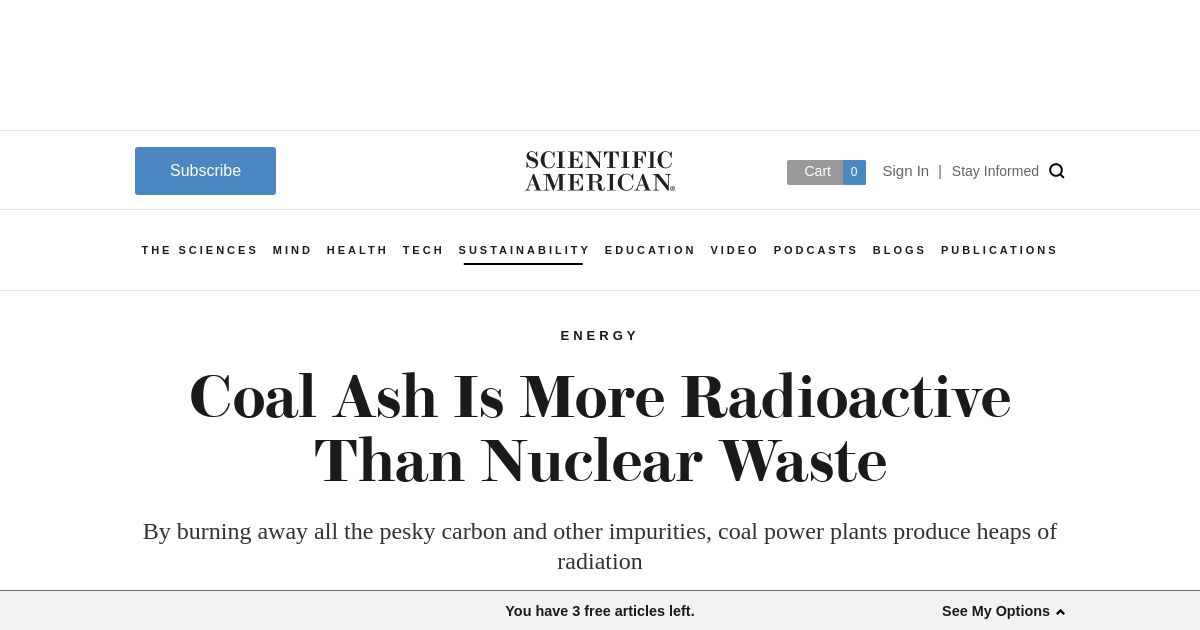Open the Publications menu
Viewport: 1200px width, 630px height.
pos(999,250)
